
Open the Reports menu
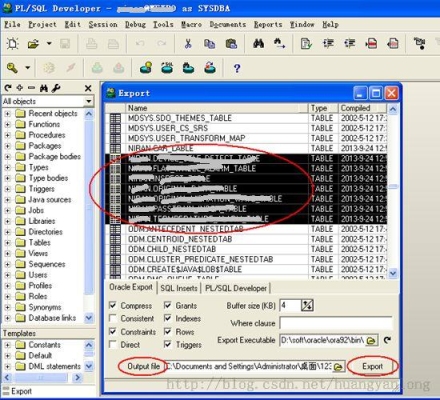(268, 25)
